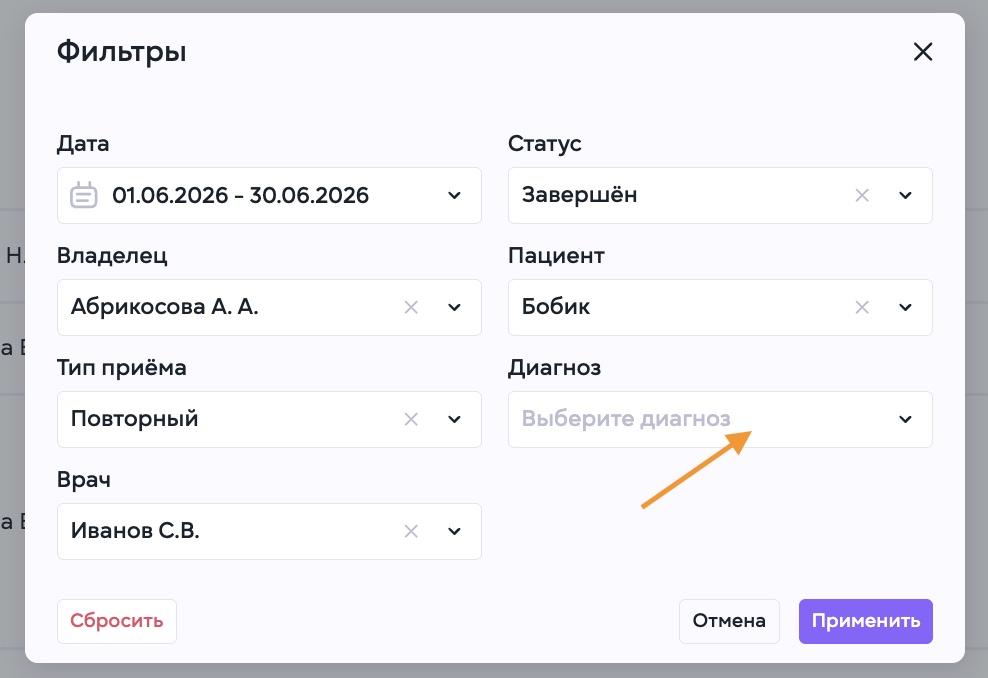The height and width of the screenshot is (678, 988).
Task: Click the date range 01.06.2026 - 30.06.2026
Action: pyautogui.click(x=240, y=195)
